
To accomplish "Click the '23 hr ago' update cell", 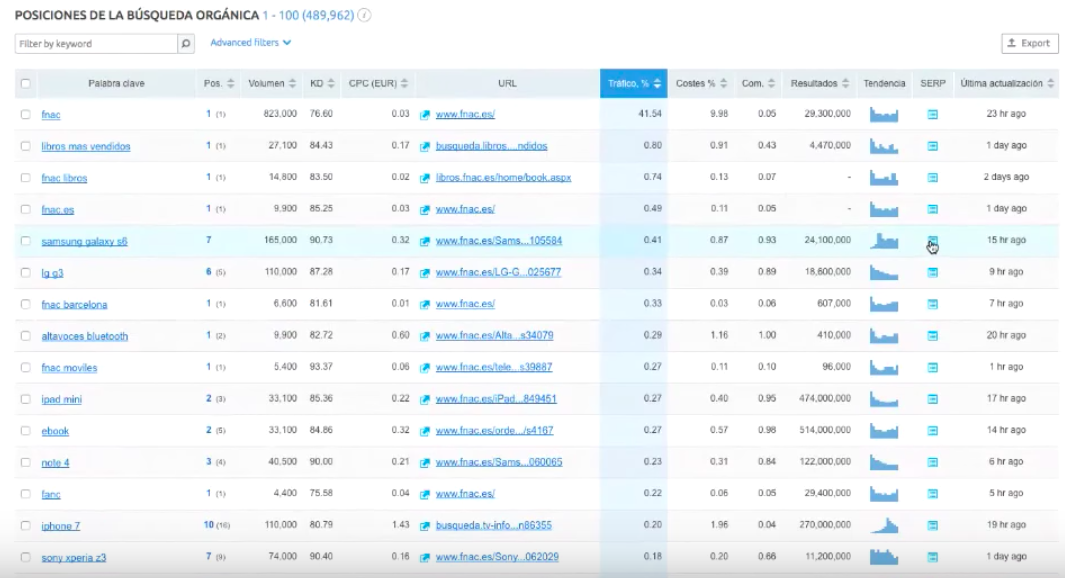I will coord(1006,114).
